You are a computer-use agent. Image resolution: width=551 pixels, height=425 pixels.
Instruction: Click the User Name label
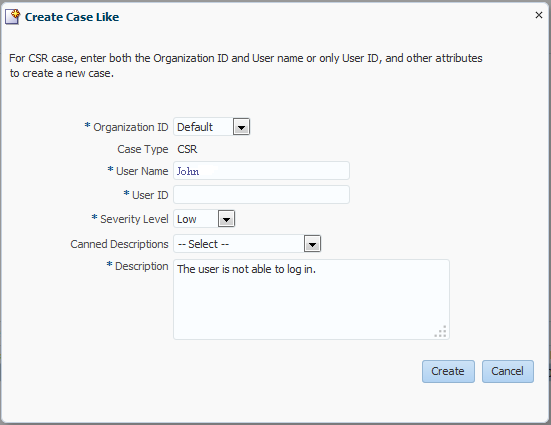pos(142,171)
